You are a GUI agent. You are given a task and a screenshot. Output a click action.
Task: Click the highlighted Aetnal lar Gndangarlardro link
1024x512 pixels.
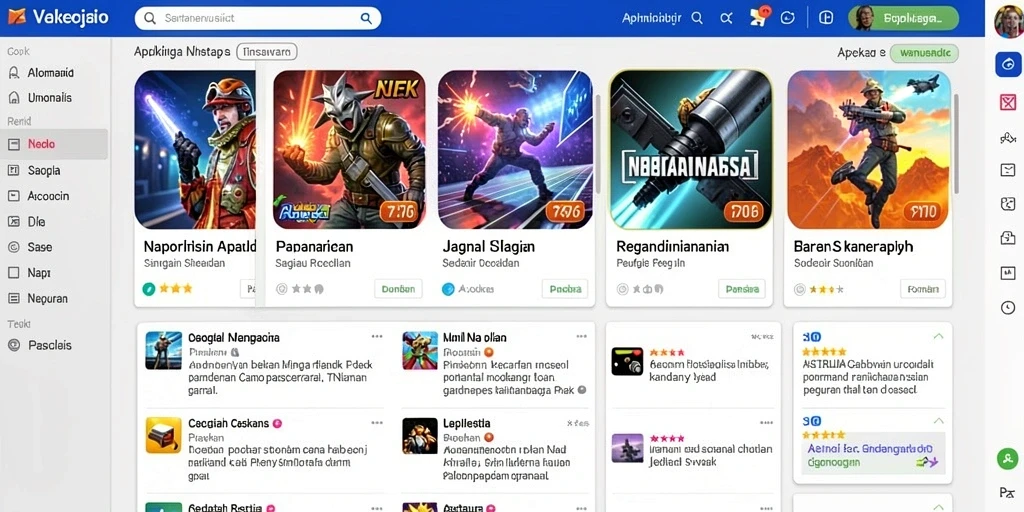[x=870, y=449]
